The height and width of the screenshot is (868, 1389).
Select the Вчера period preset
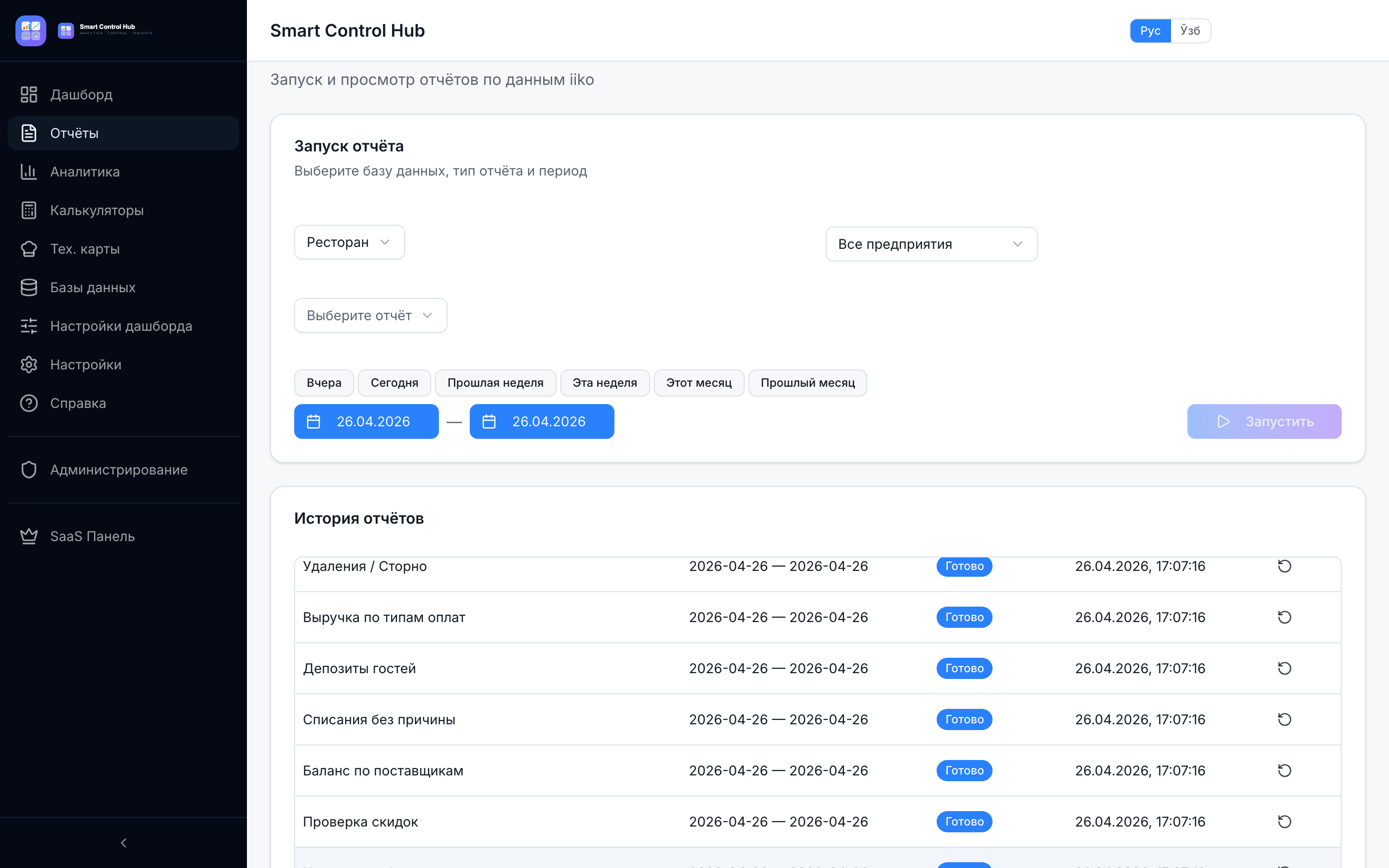point(324,383)
